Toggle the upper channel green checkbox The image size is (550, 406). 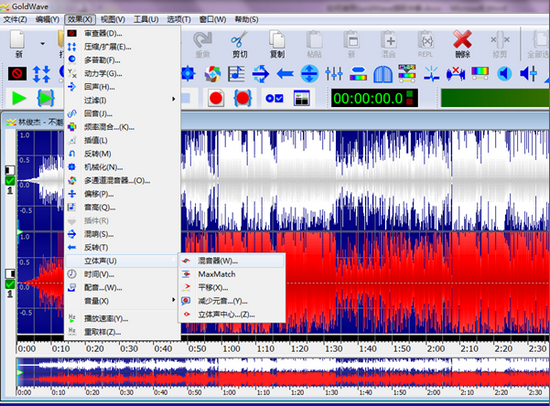coord(10,181)
